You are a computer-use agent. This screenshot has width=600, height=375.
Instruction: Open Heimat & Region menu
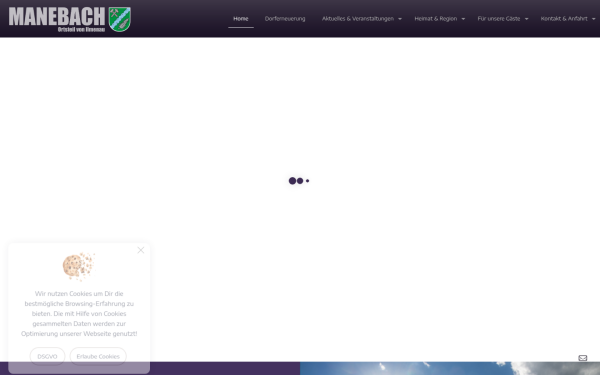click(x=435, y=19)
